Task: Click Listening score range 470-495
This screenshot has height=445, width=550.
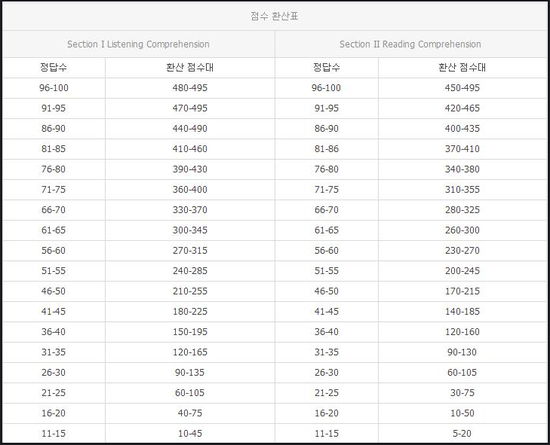Action: coord(190,108)
